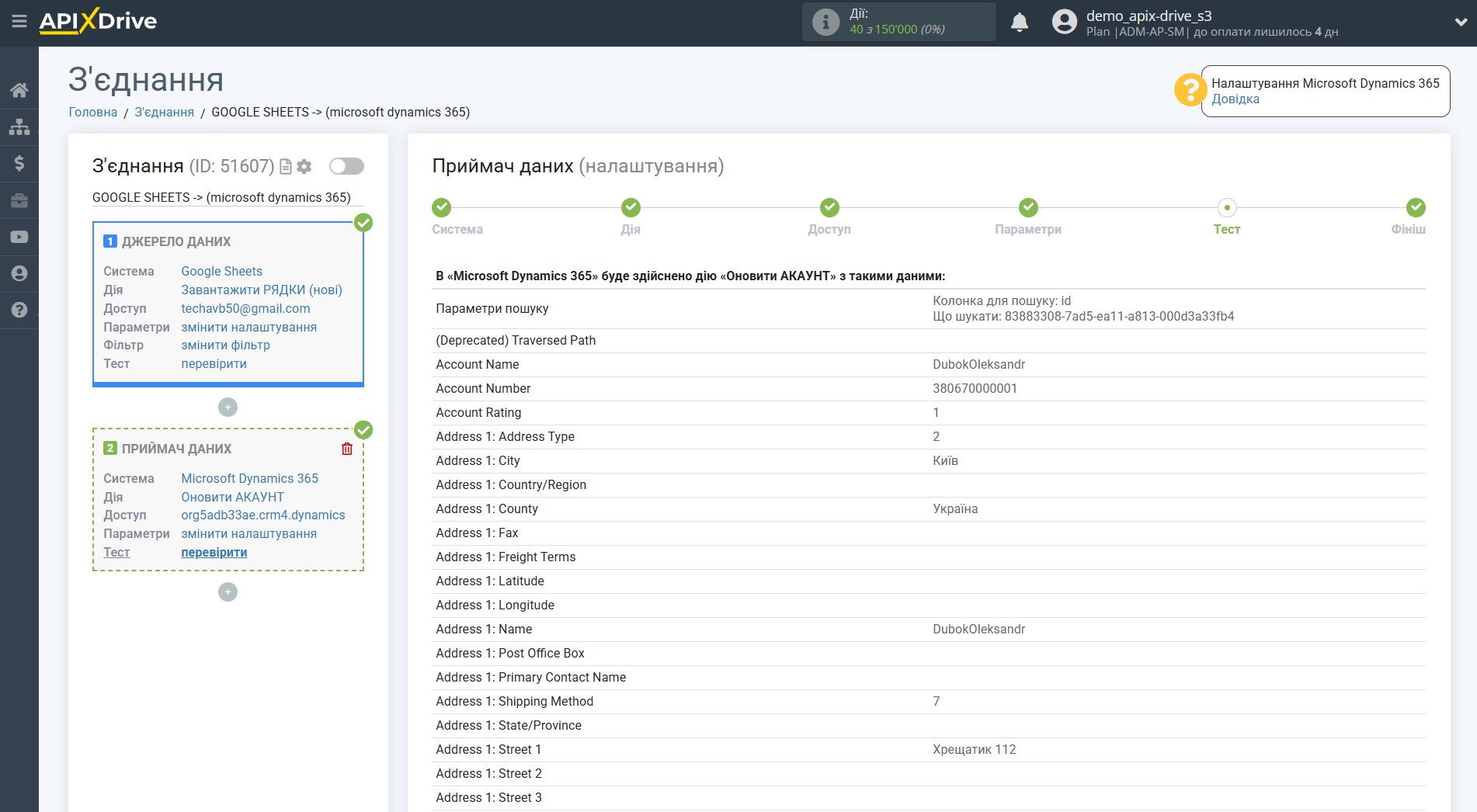Go to Параметри wizard step
The width and height of the screenshot is (1477, 812).
(1028, 207)
